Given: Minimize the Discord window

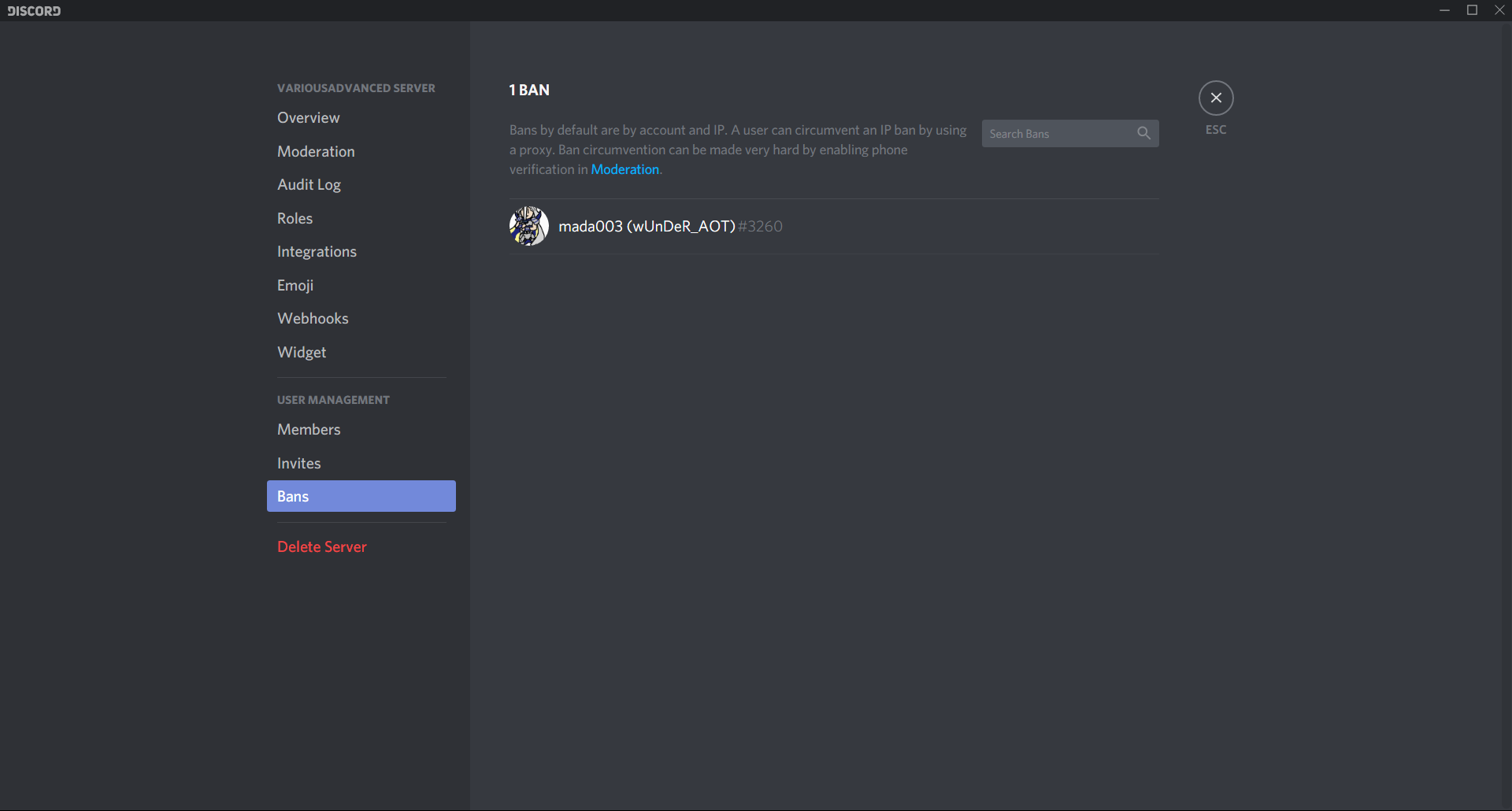Looking at the screenshot, I should (1444, 10).
